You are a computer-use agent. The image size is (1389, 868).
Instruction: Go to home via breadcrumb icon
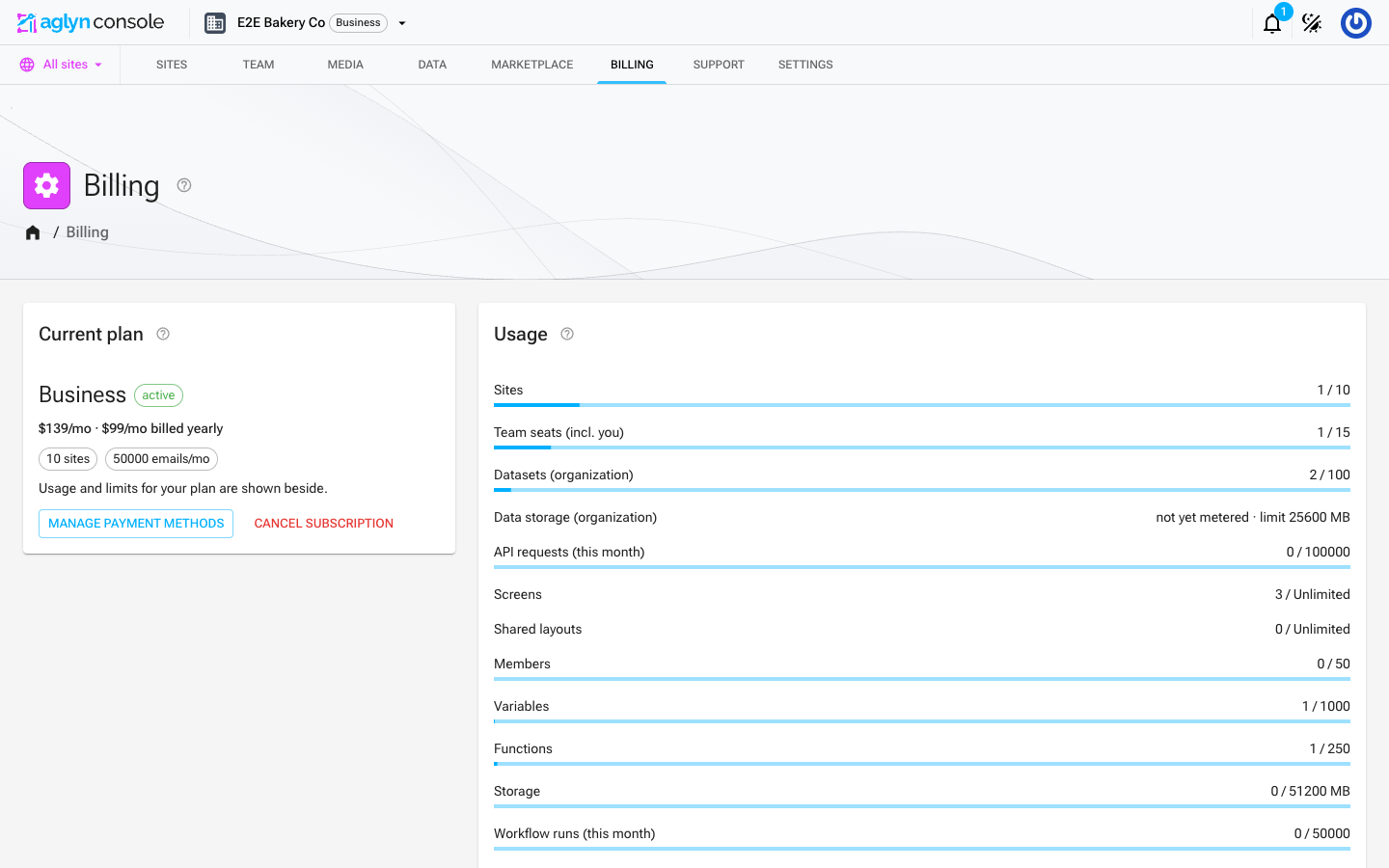[33, 232]
